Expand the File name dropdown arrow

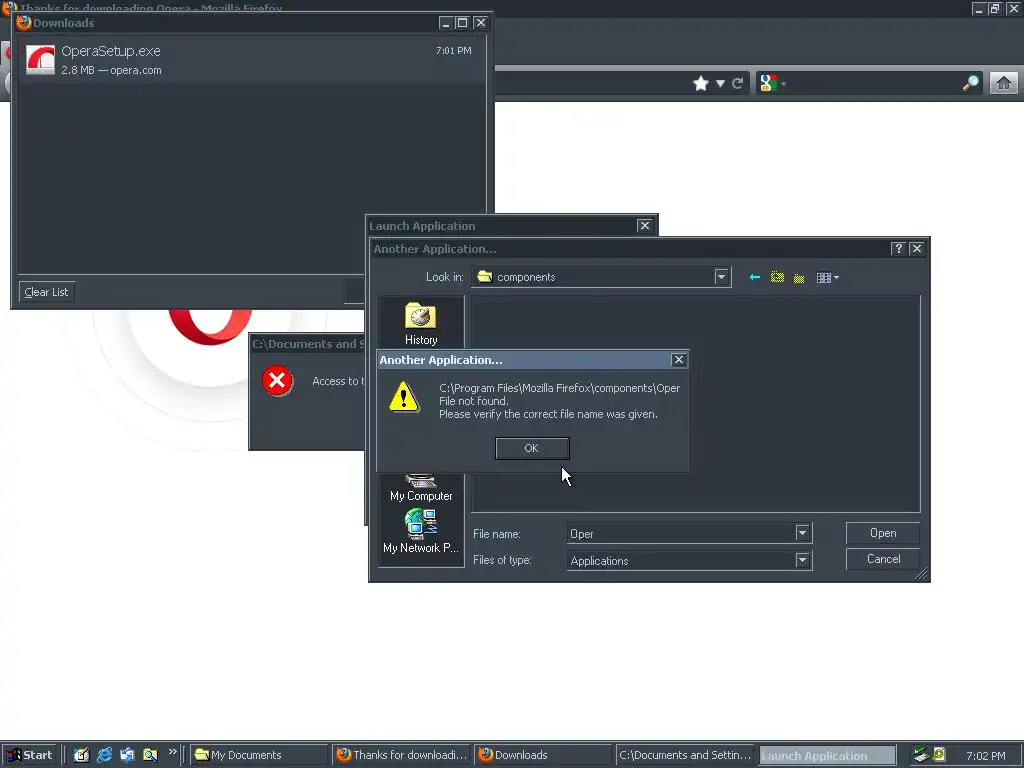pyautogui.click(x=803, y=533)
